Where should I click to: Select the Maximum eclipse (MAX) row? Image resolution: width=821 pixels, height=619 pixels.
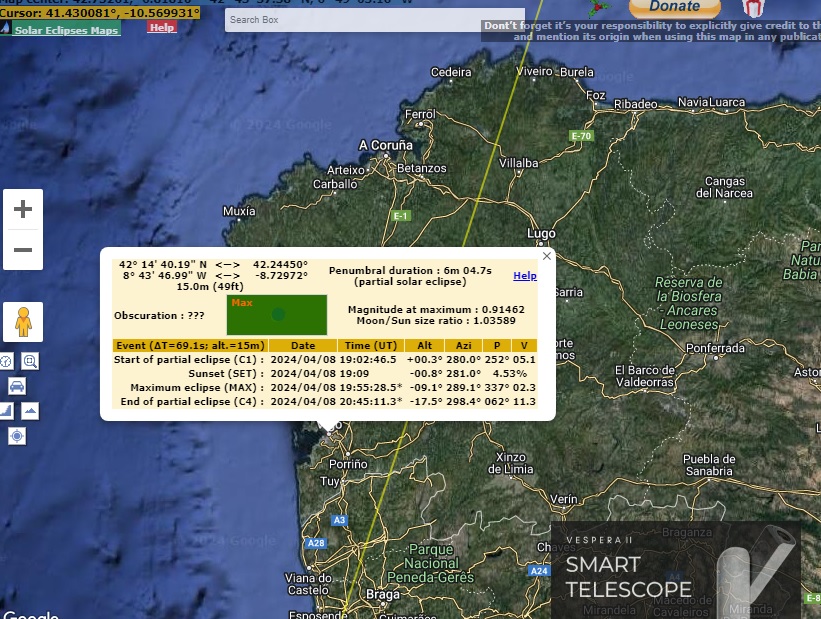click(x=325, y=388)
